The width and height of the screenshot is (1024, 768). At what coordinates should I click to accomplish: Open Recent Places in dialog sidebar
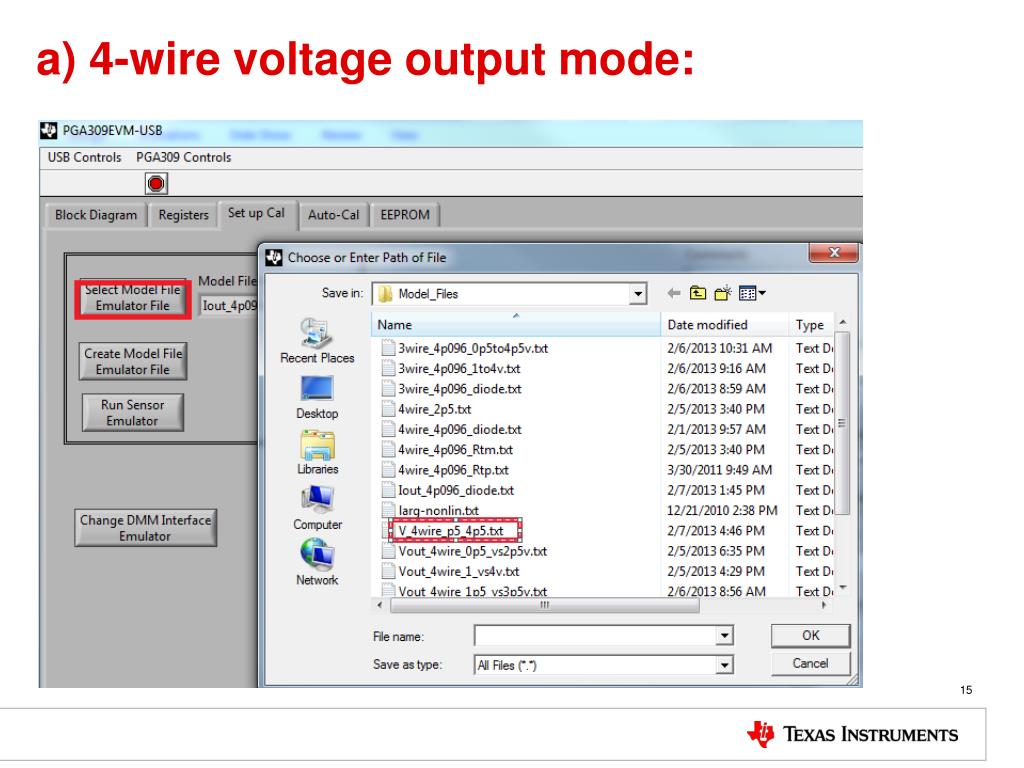317,341
